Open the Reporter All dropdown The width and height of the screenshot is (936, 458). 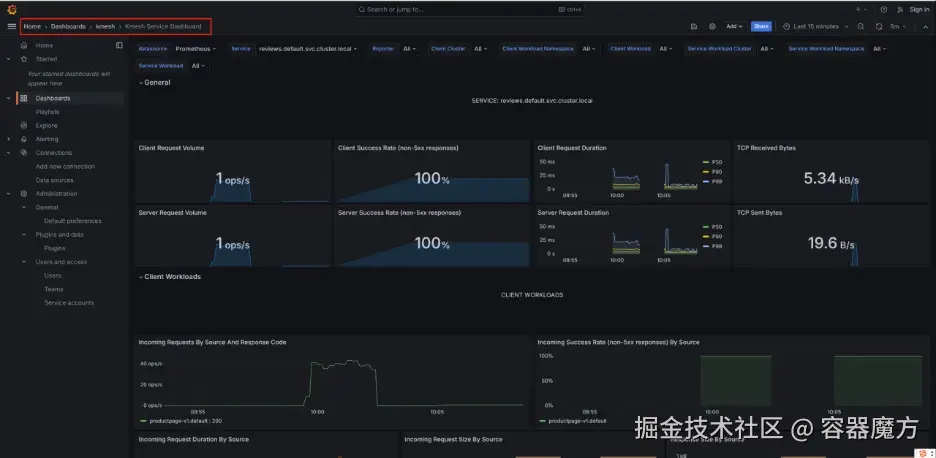[410, 49]
